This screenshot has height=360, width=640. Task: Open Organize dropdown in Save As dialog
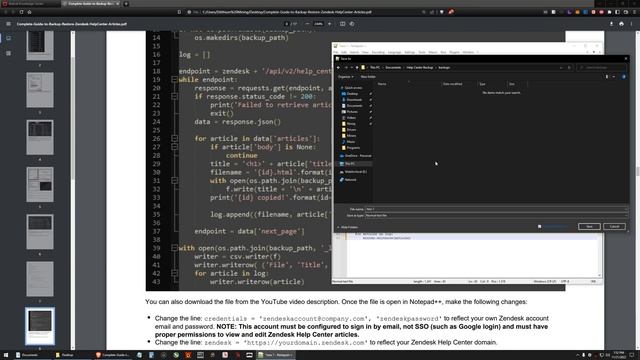point(345,77)
